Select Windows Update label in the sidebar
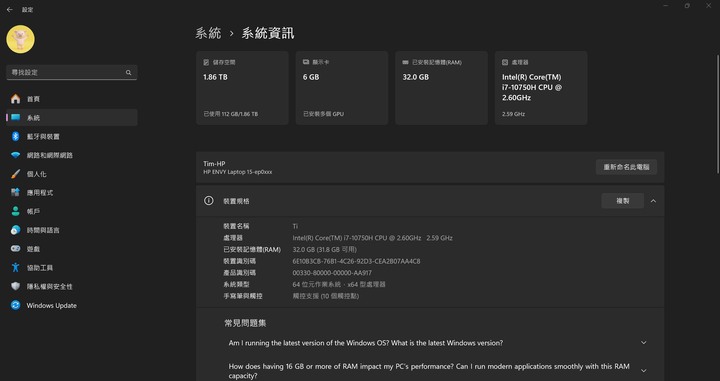The height and width of the screenshot is (381, 720). tap(51, 306)
